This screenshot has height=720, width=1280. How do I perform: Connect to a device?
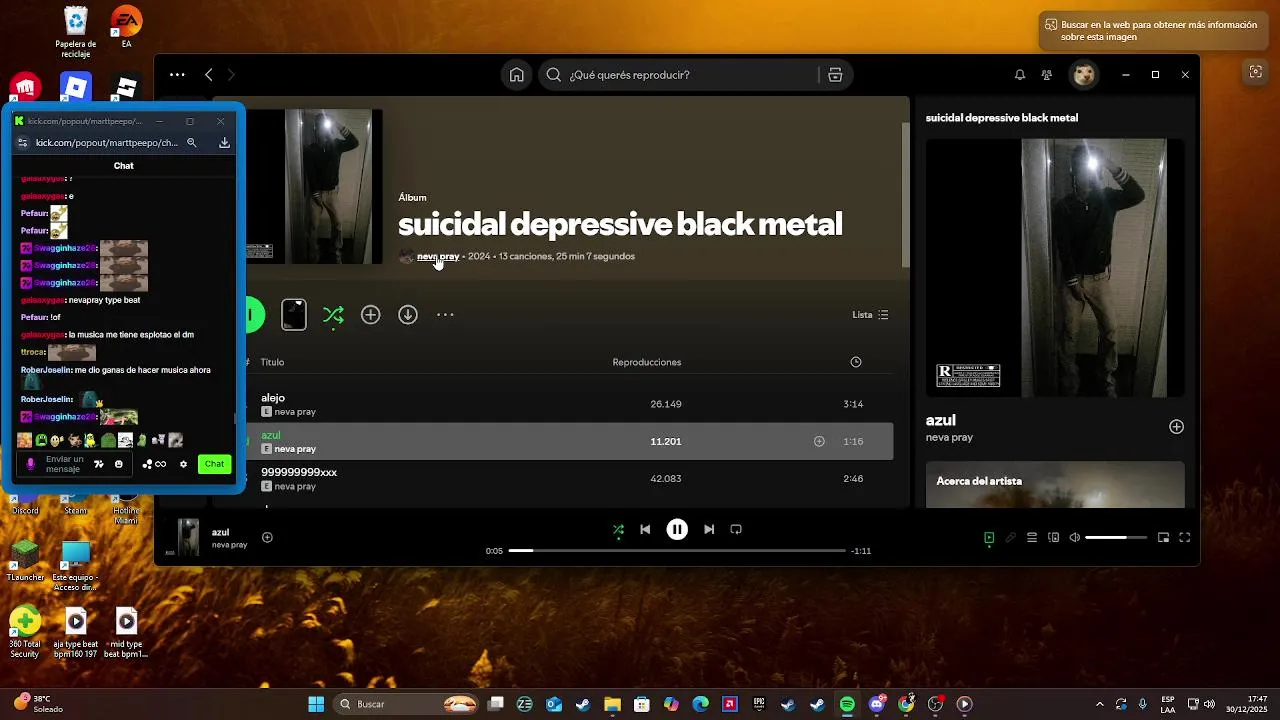(1053, 538)
